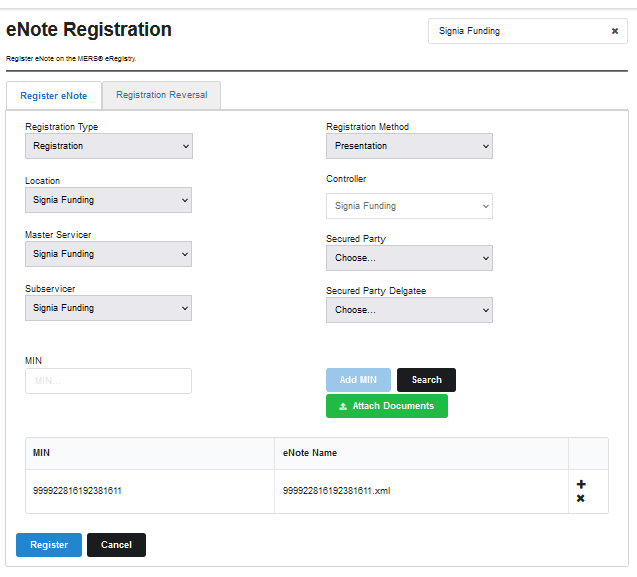This screenshot has width=637, height=577.
Task: Click the Add MIN button
Action: click(x=358, y=380)
